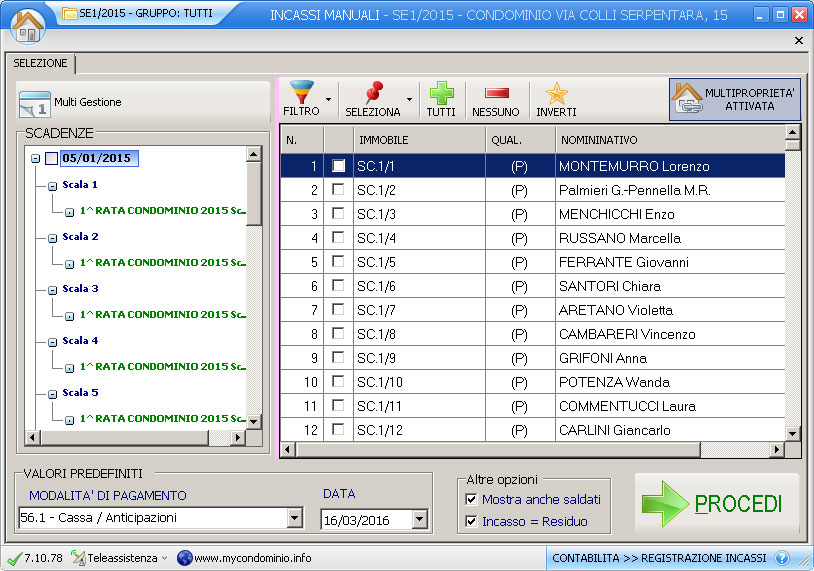Uncheck Mostra anche saldati option
This screenshot has height=571, width=814.
pyautogui.click(x=472, y=499)
